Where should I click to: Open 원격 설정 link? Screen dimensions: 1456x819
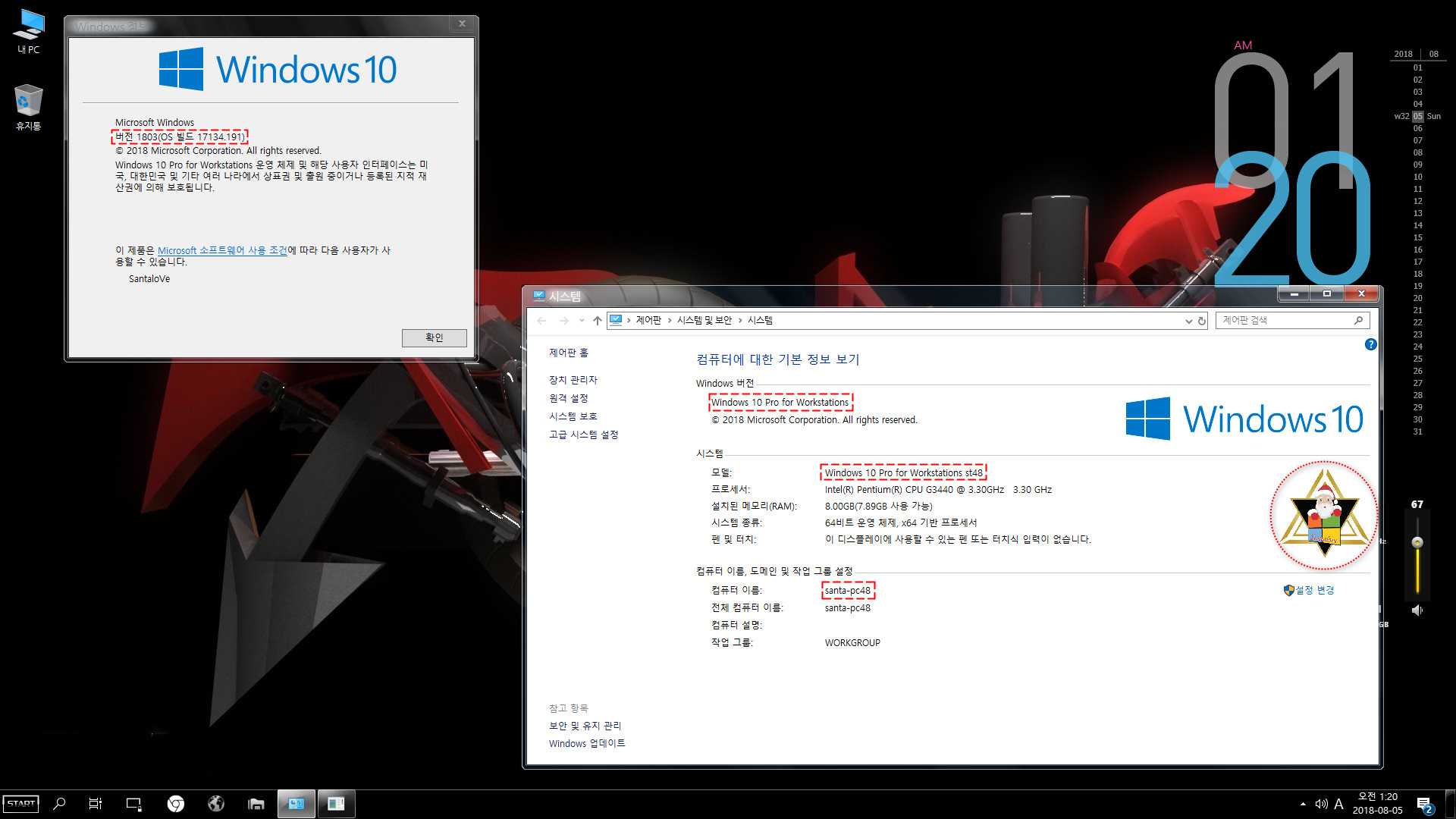coord(569,398)
